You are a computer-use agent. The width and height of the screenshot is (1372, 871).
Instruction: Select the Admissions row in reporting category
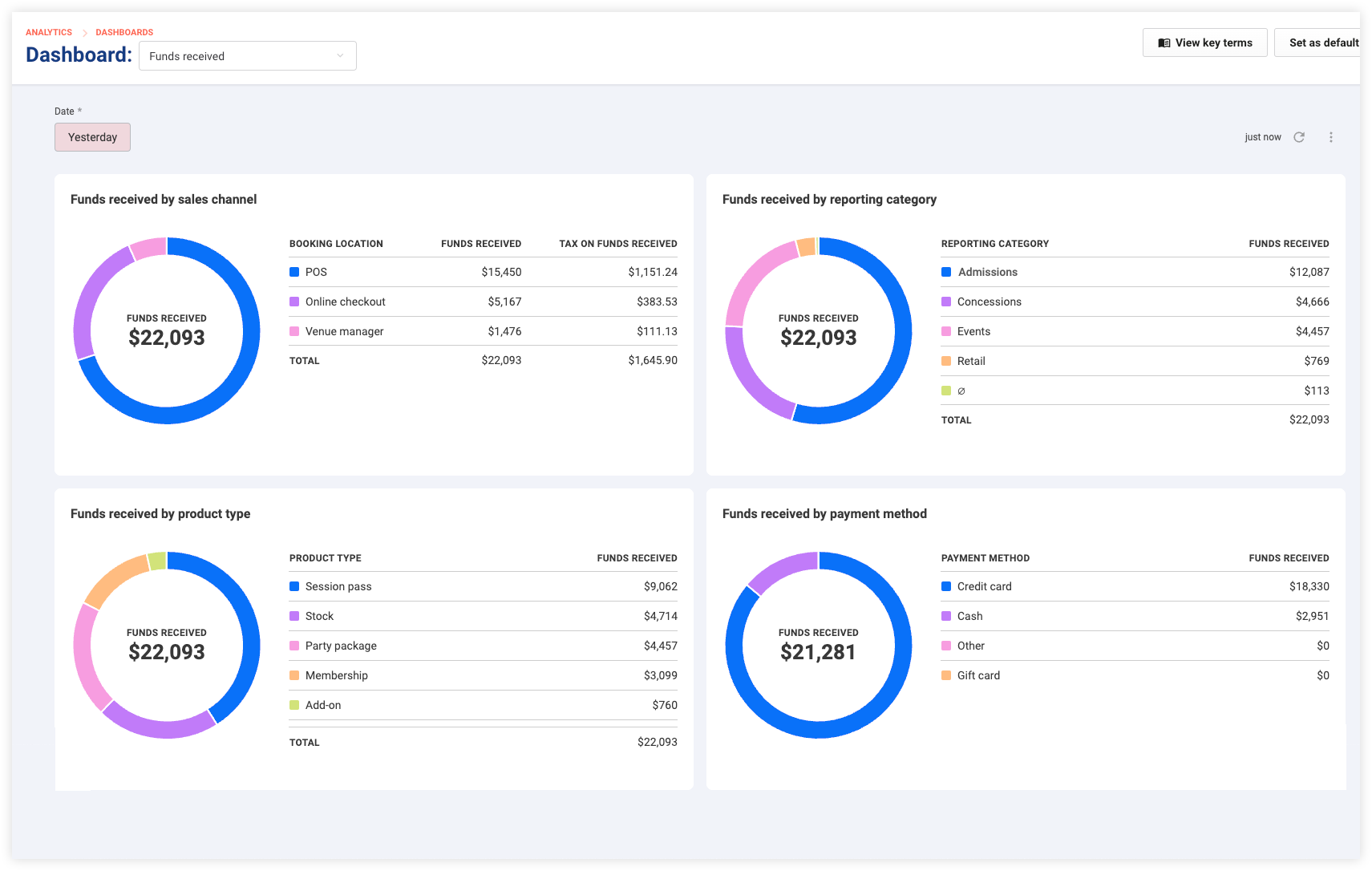(1135, 272)
